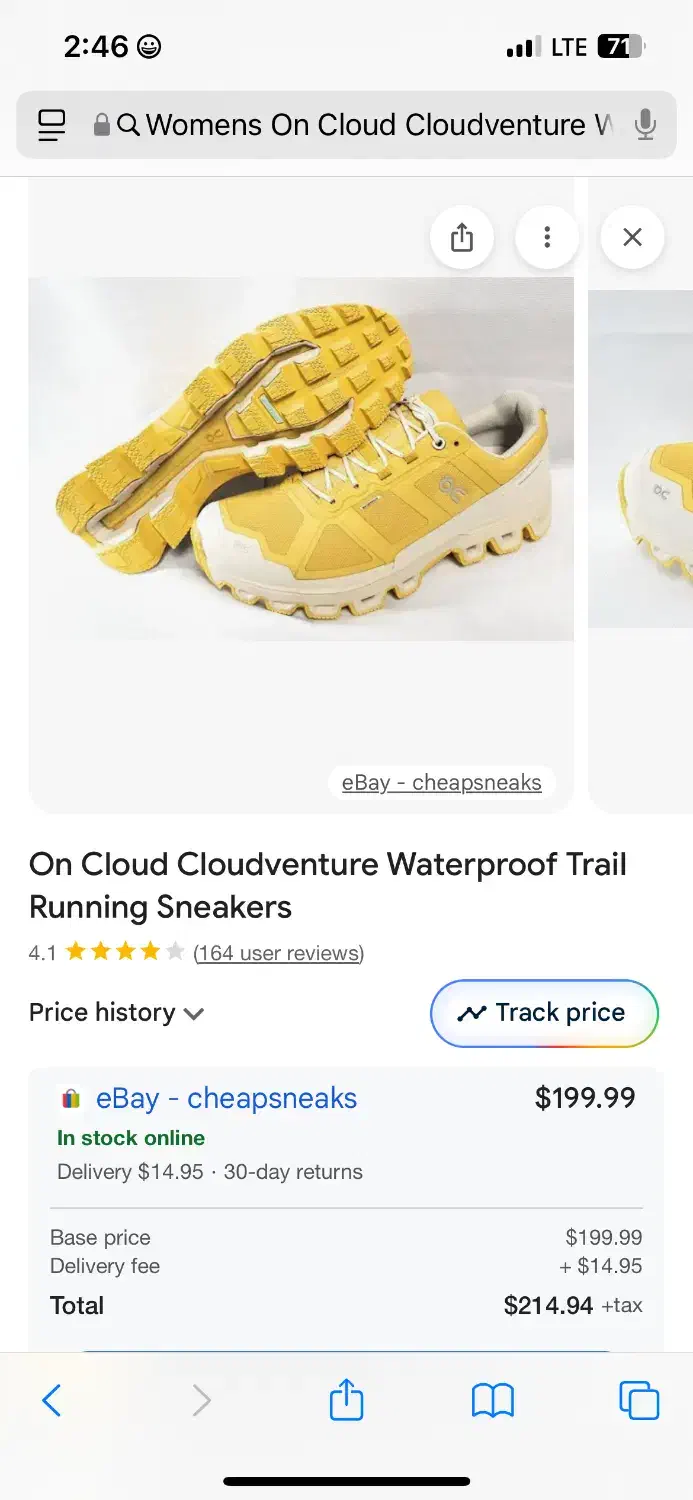Open the yellow sneaker main product photo
The height and width of the screenshot is (1500, 693).
[301, 460]
